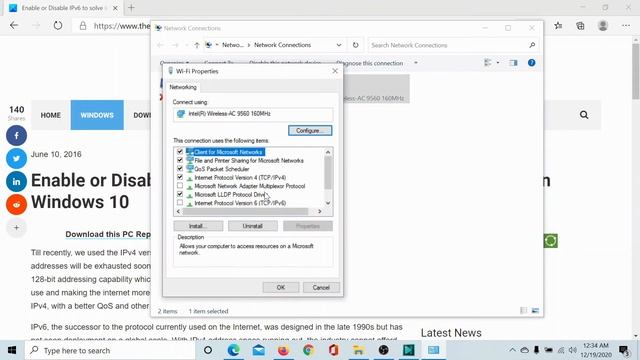Viewport: 640px width, 360px height.
Task: Share the article on LinkedIn
Action: click(x=16, y=182)
